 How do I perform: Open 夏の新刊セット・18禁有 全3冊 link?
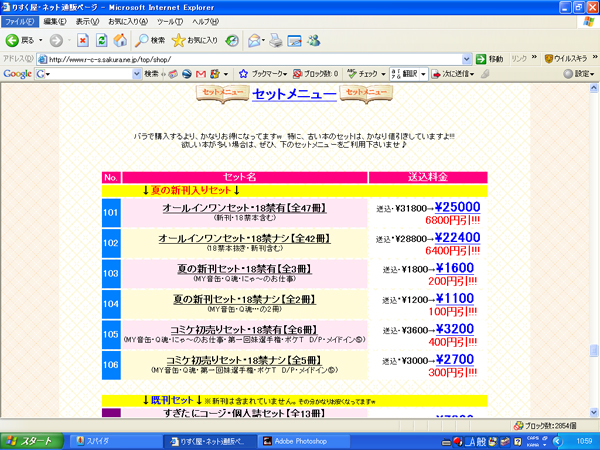tap(244, 269)
